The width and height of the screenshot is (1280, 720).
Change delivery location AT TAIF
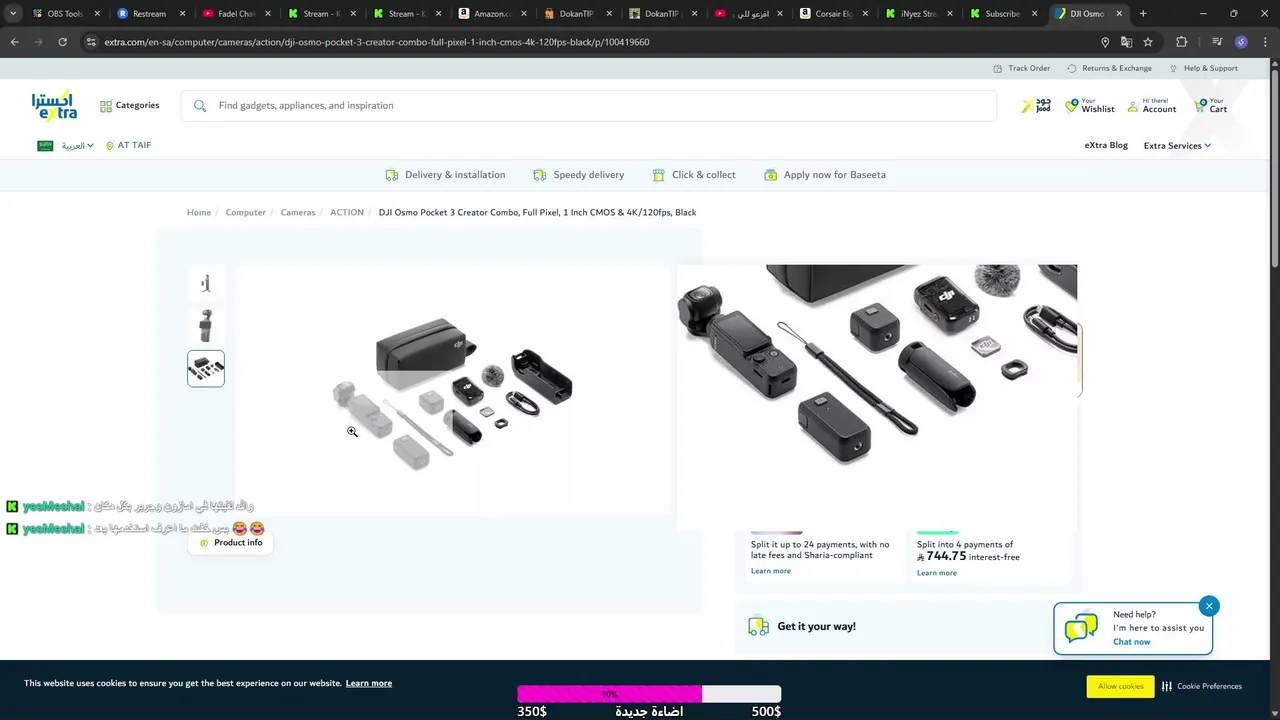tap(128, 145)
